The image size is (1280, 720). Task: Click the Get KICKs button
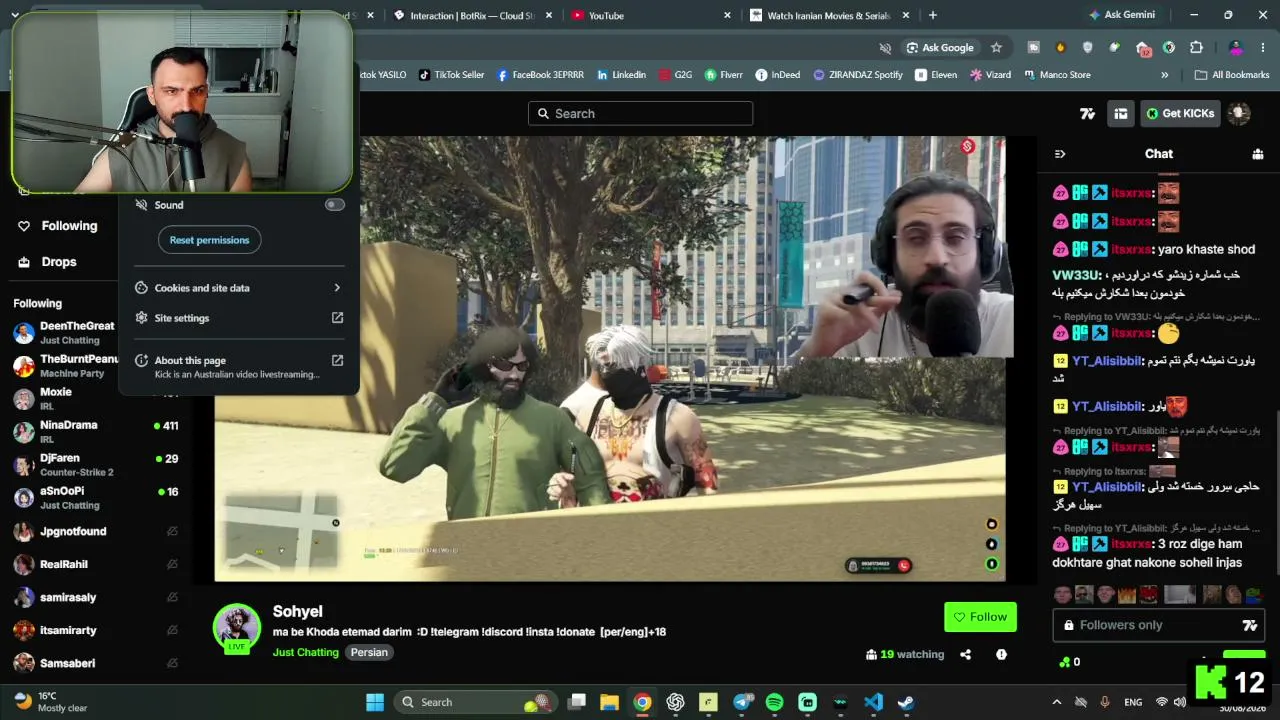(x=1180, y=114)
